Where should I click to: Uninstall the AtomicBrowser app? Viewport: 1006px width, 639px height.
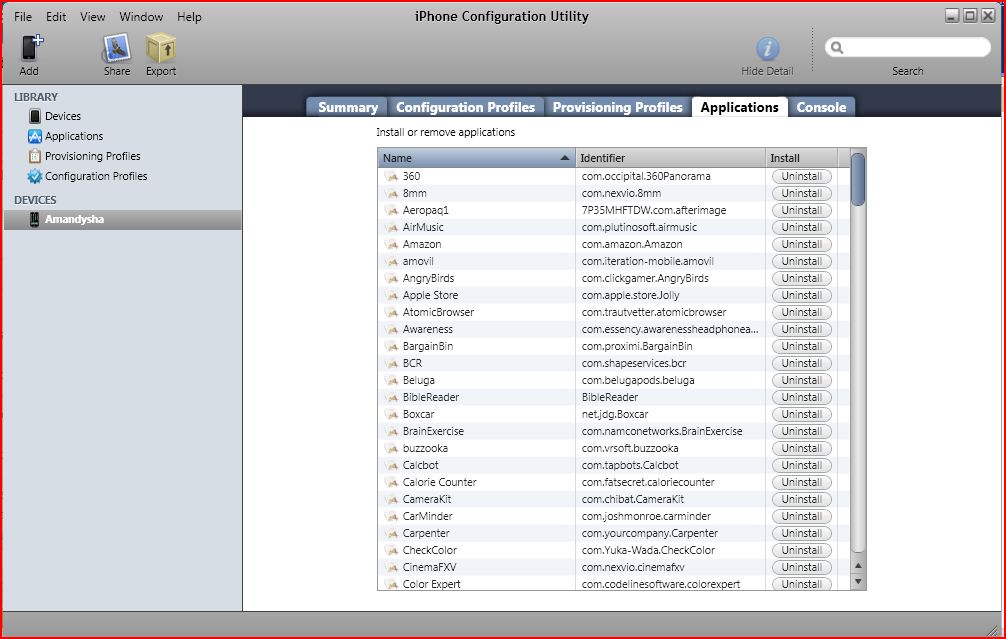coord(802,312)
